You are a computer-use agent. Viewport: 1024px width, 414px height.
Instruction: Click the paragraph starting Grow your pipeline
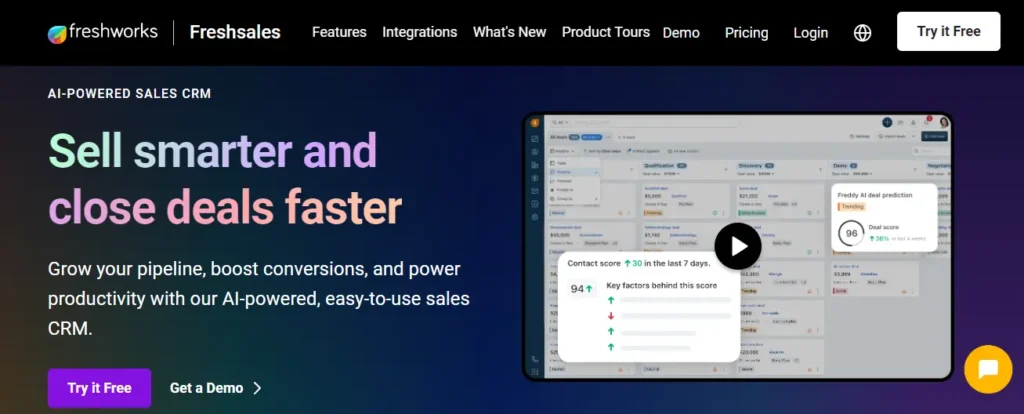[259, 298]
